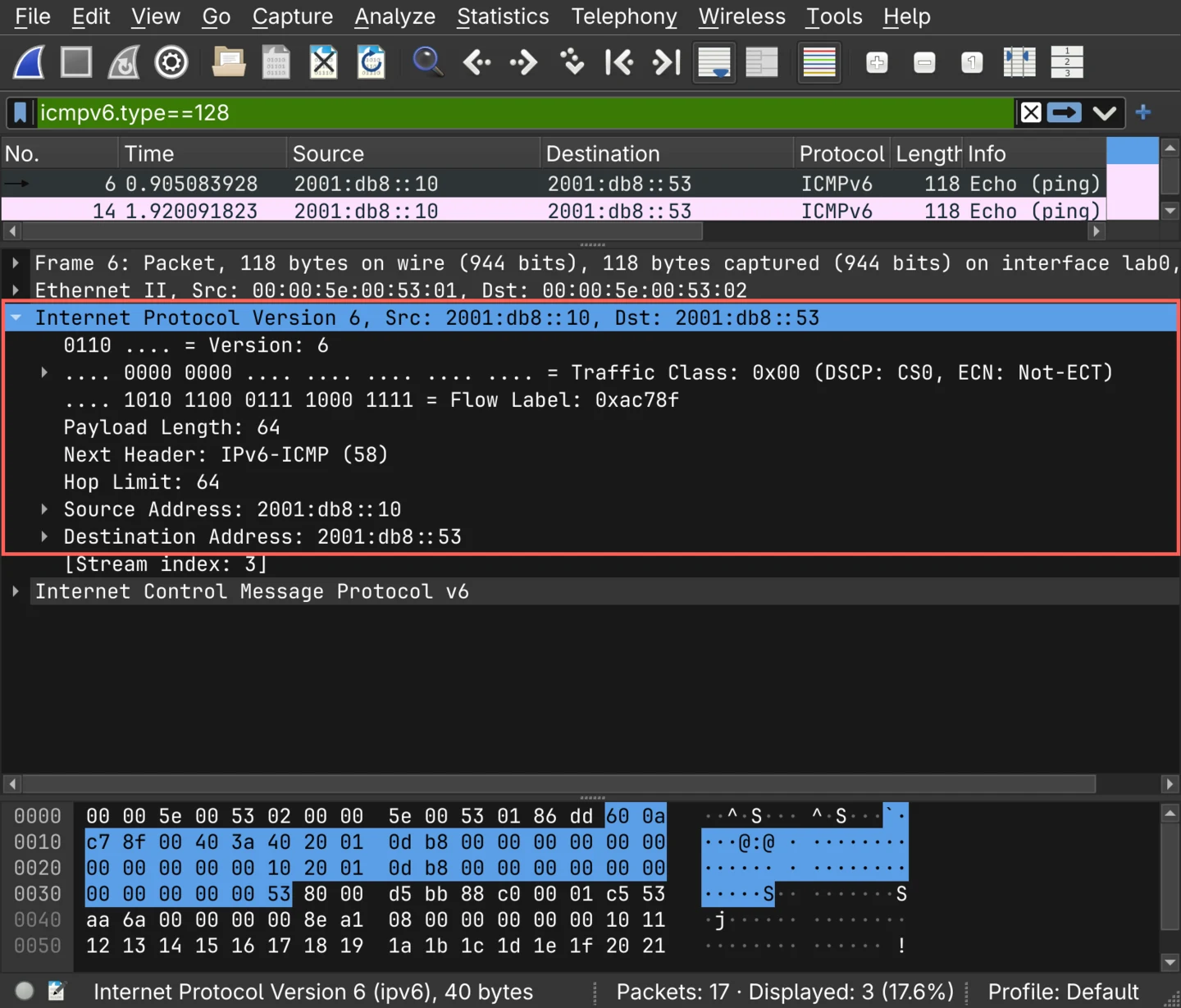Image resolution: width=1181 pixels, height=1008 pixels.
Task: Go to a specified packet
Action: click(x=572, y=62)
